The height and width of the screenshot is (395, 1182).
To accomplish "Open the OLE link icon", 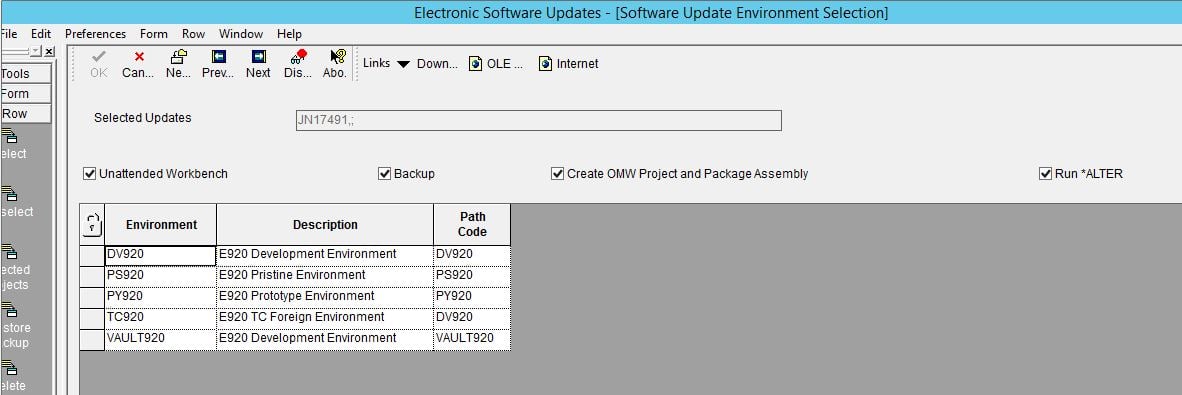I will (475, 64).
